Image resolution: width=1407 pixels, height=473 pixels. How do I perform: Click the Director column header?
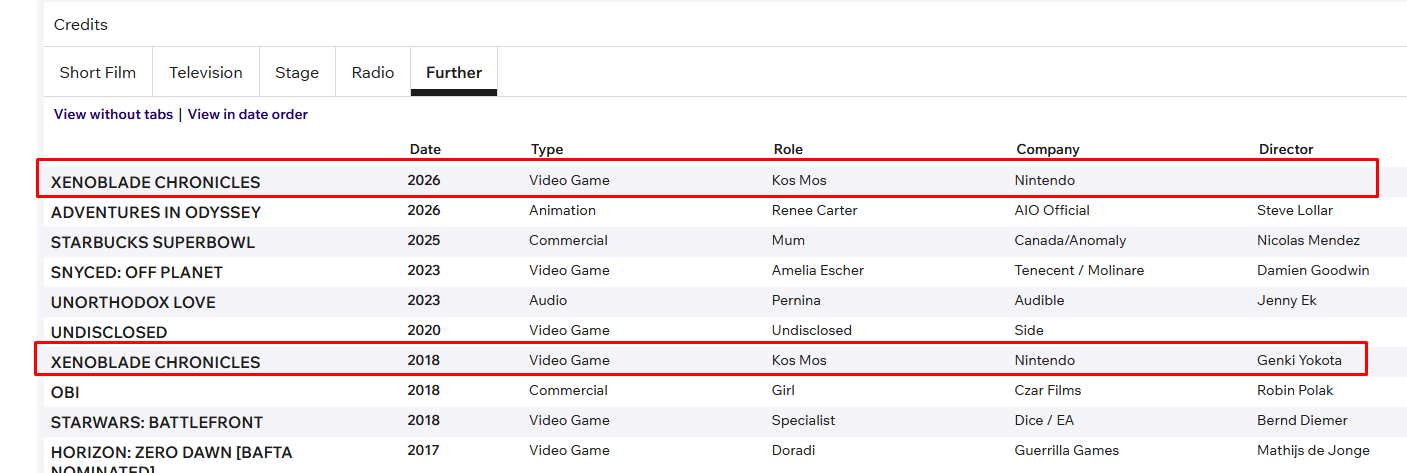point(1286,149)
